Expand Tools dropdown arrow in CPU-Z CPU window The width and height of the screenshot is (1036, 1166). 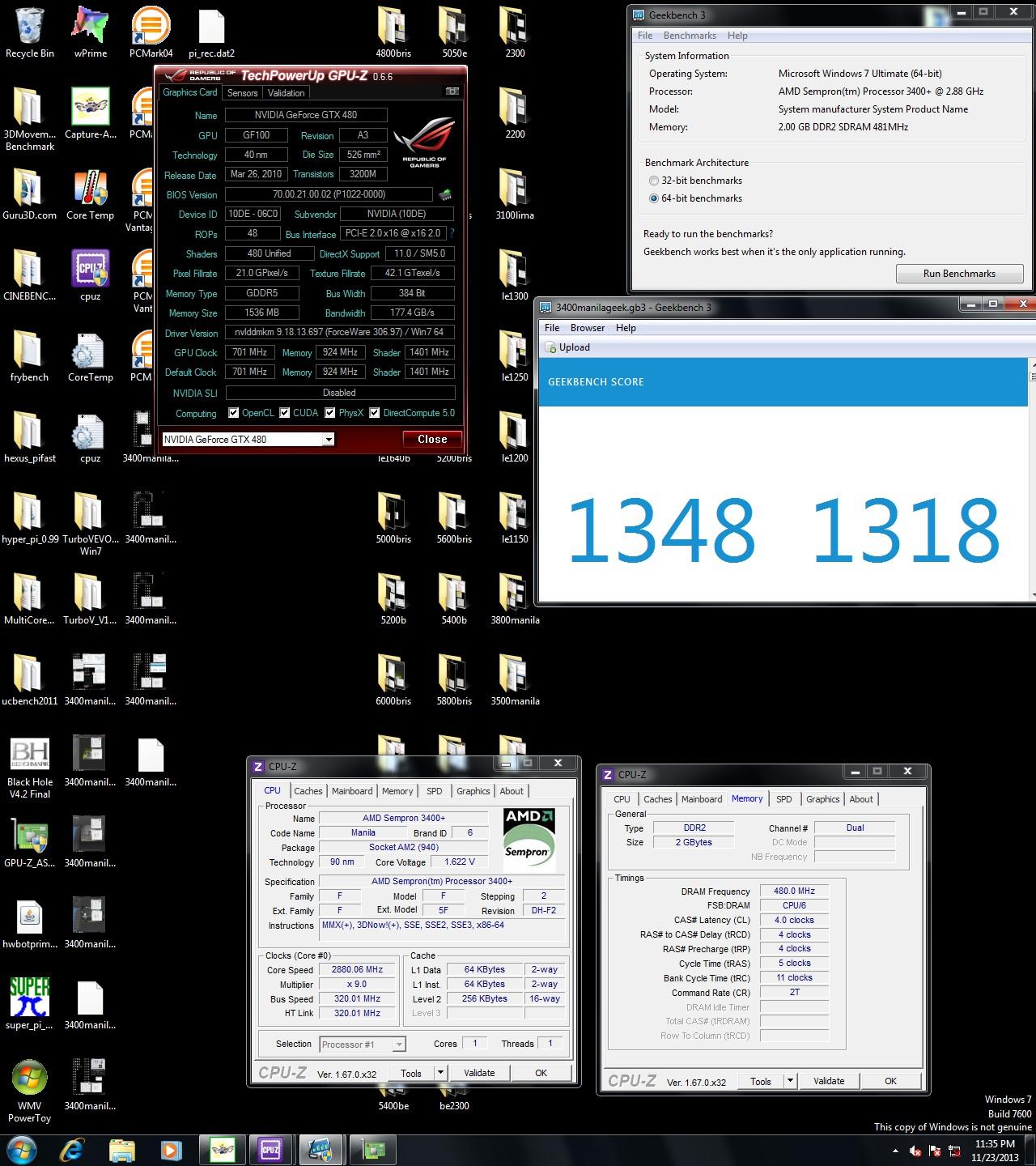(x=441, y=1073)
